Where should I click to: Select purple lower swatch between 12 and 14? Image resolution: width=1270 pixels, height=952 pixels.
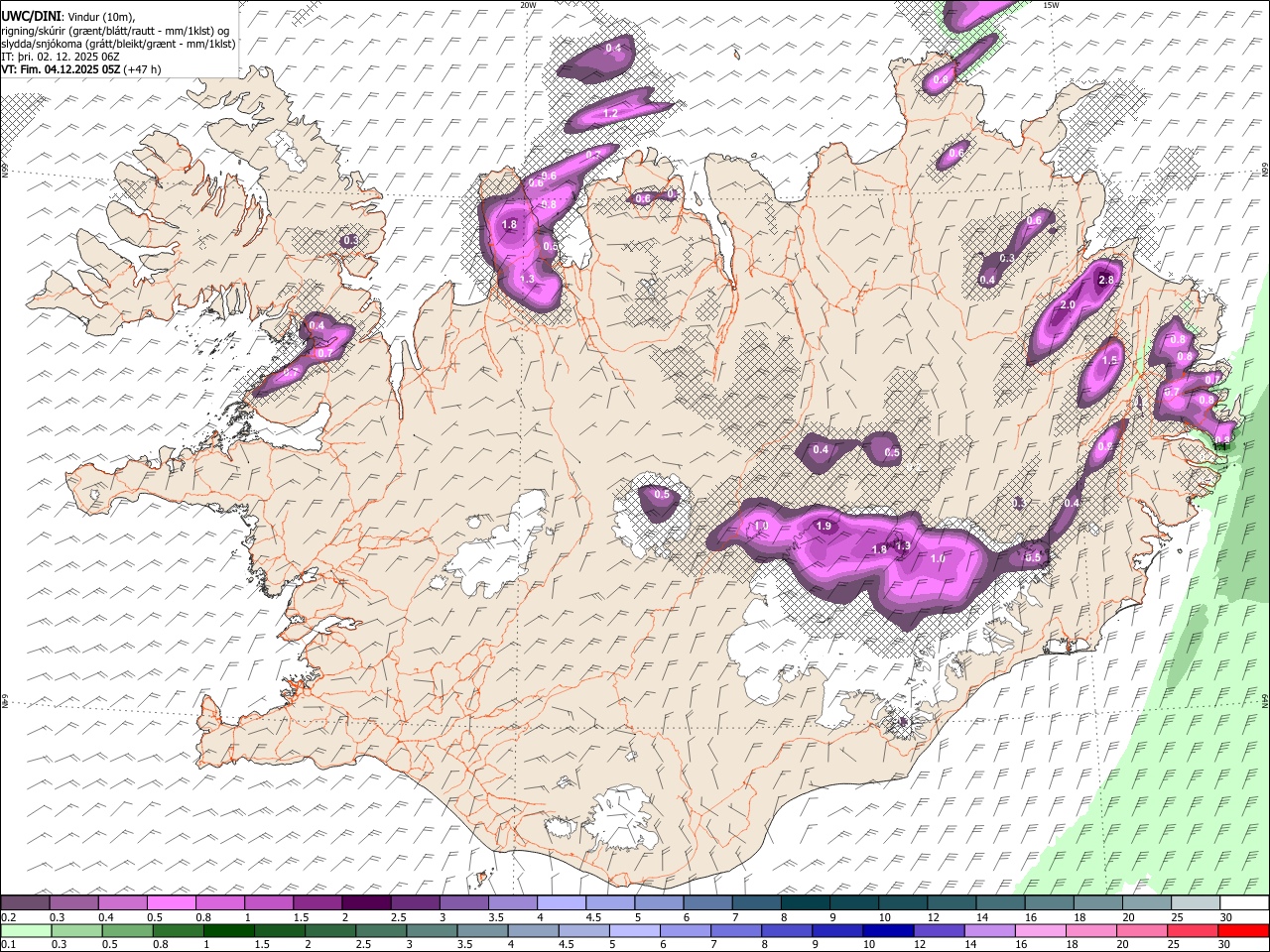tap(940, 931)
